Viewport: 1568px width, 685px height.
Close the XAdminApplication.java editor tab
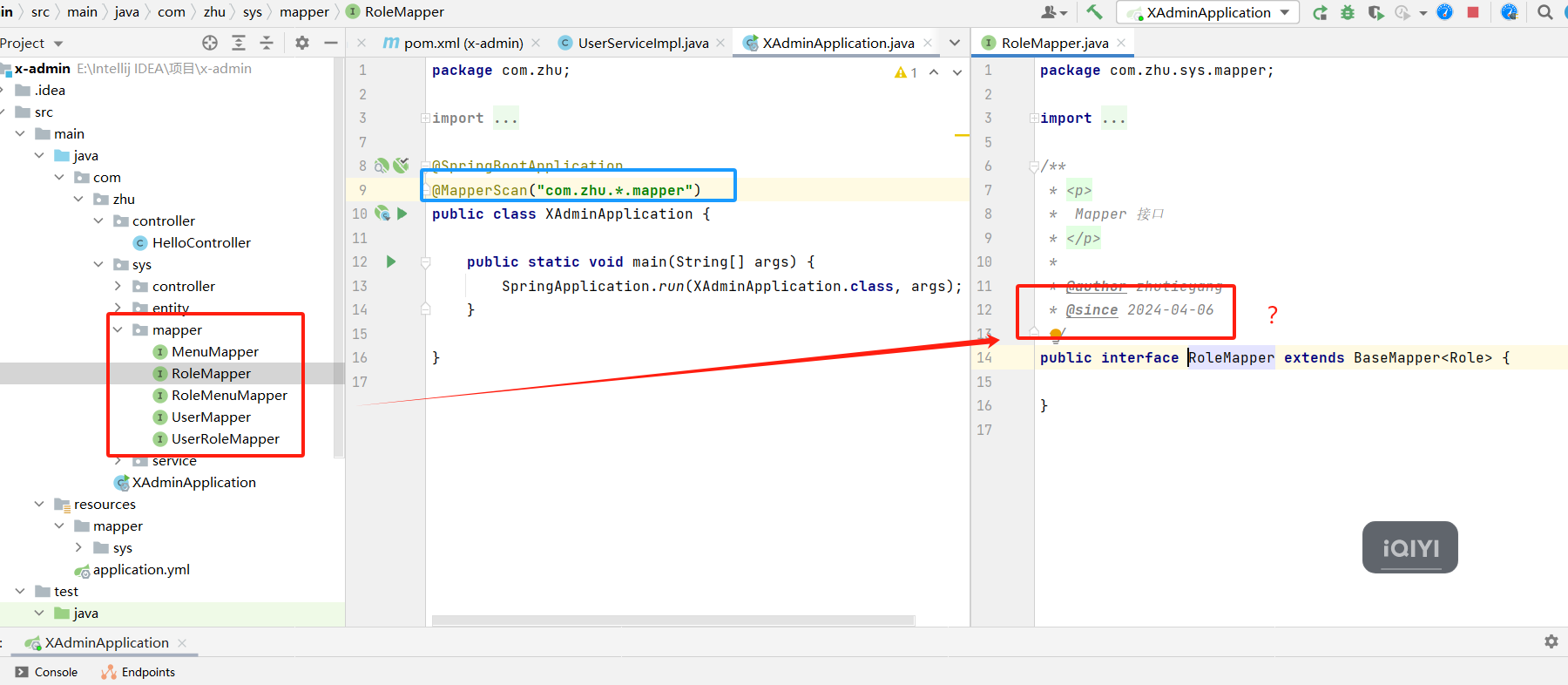pyautogui.click(x=928, y=43)
